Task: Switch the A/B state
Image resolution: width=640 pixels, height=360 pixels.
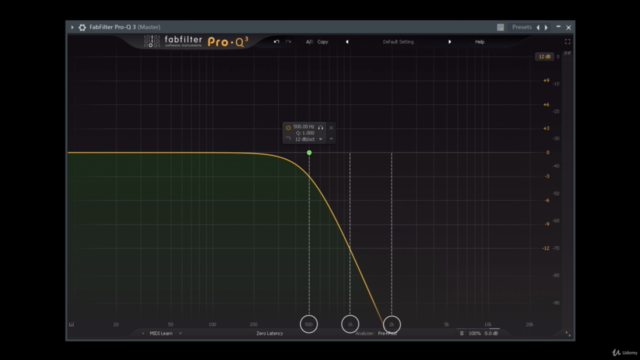Action: click(x=309, y=42)
